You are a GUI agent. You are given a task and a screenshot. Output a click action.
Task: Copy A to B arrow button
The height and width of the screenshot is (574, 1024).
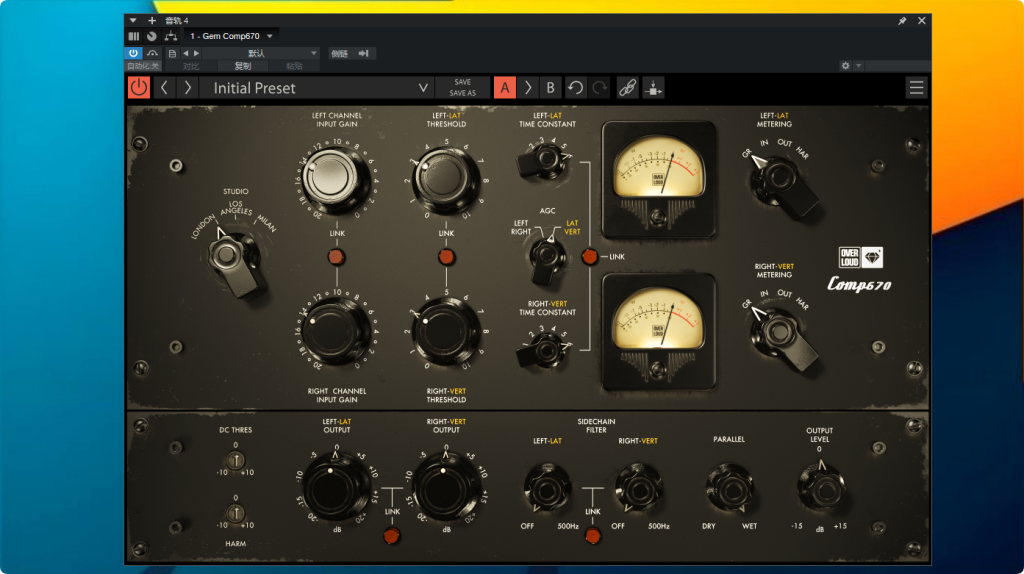coord(528,88)
